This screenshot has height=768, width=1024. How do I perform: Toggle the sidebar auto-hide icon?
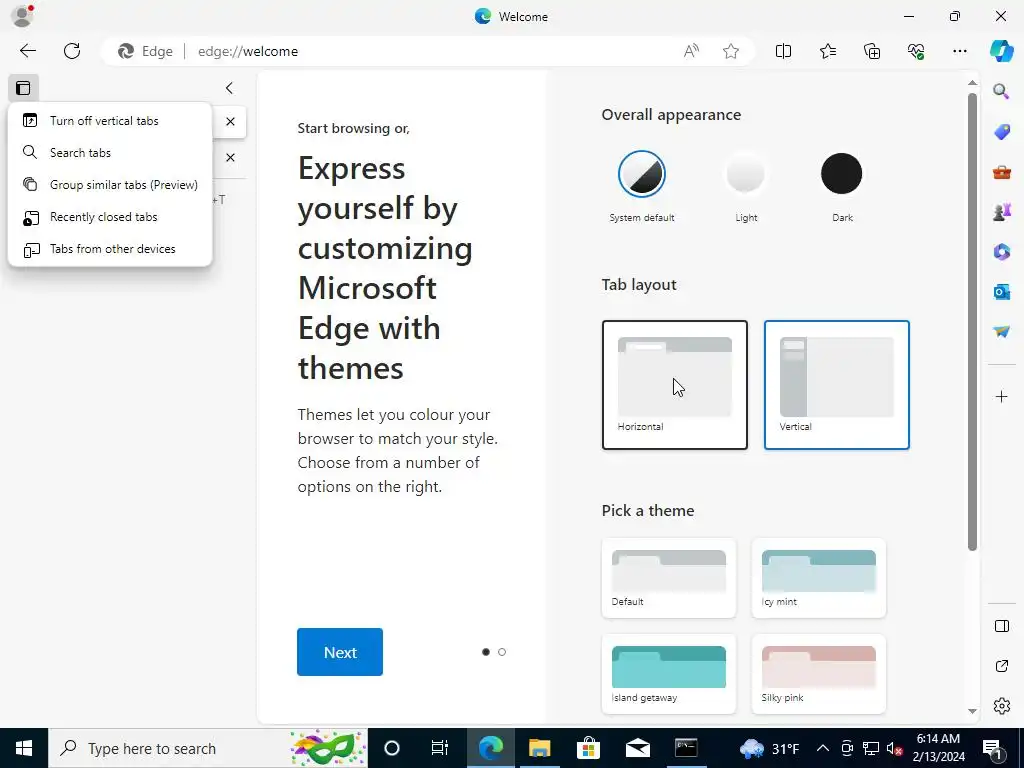1001,626
